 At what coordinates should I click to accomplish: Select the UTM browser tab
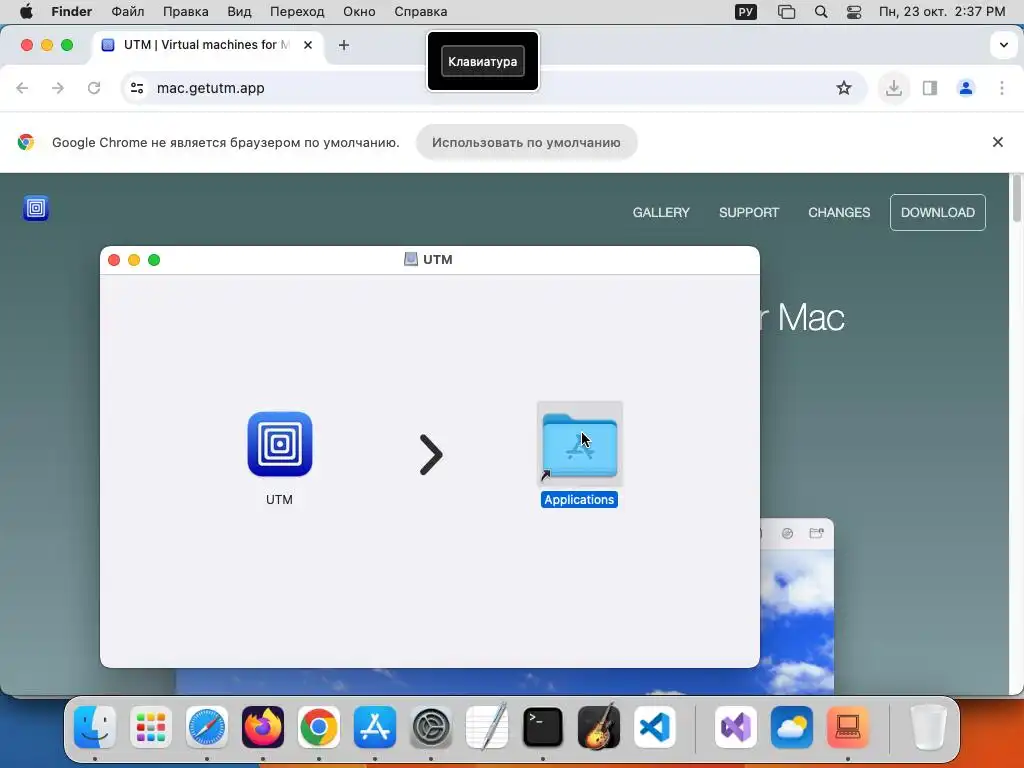coord(208,45)
